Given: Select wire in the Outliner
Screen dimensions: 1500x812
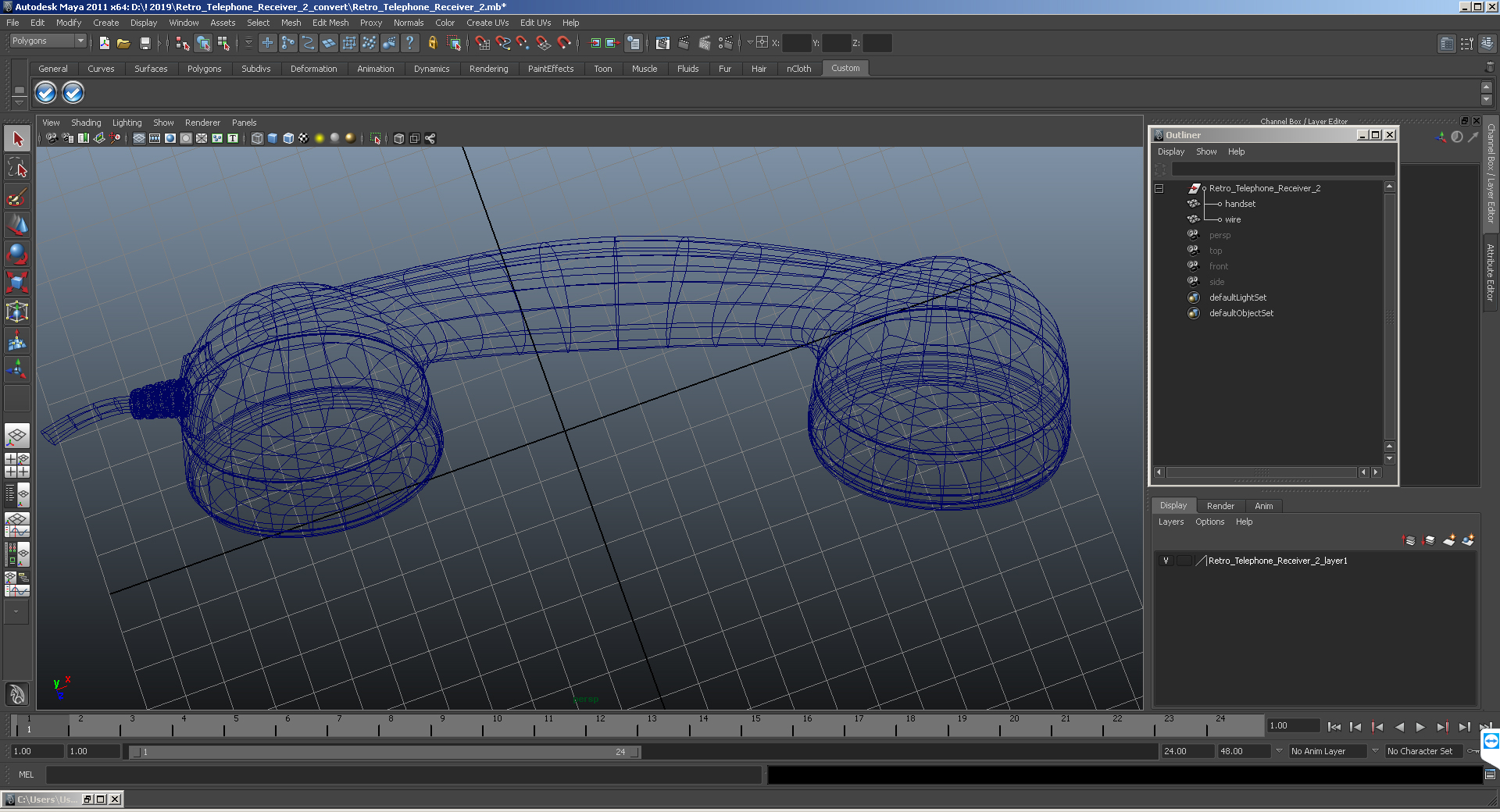Looking at the screenshot, I should [x=1233, y=219].
